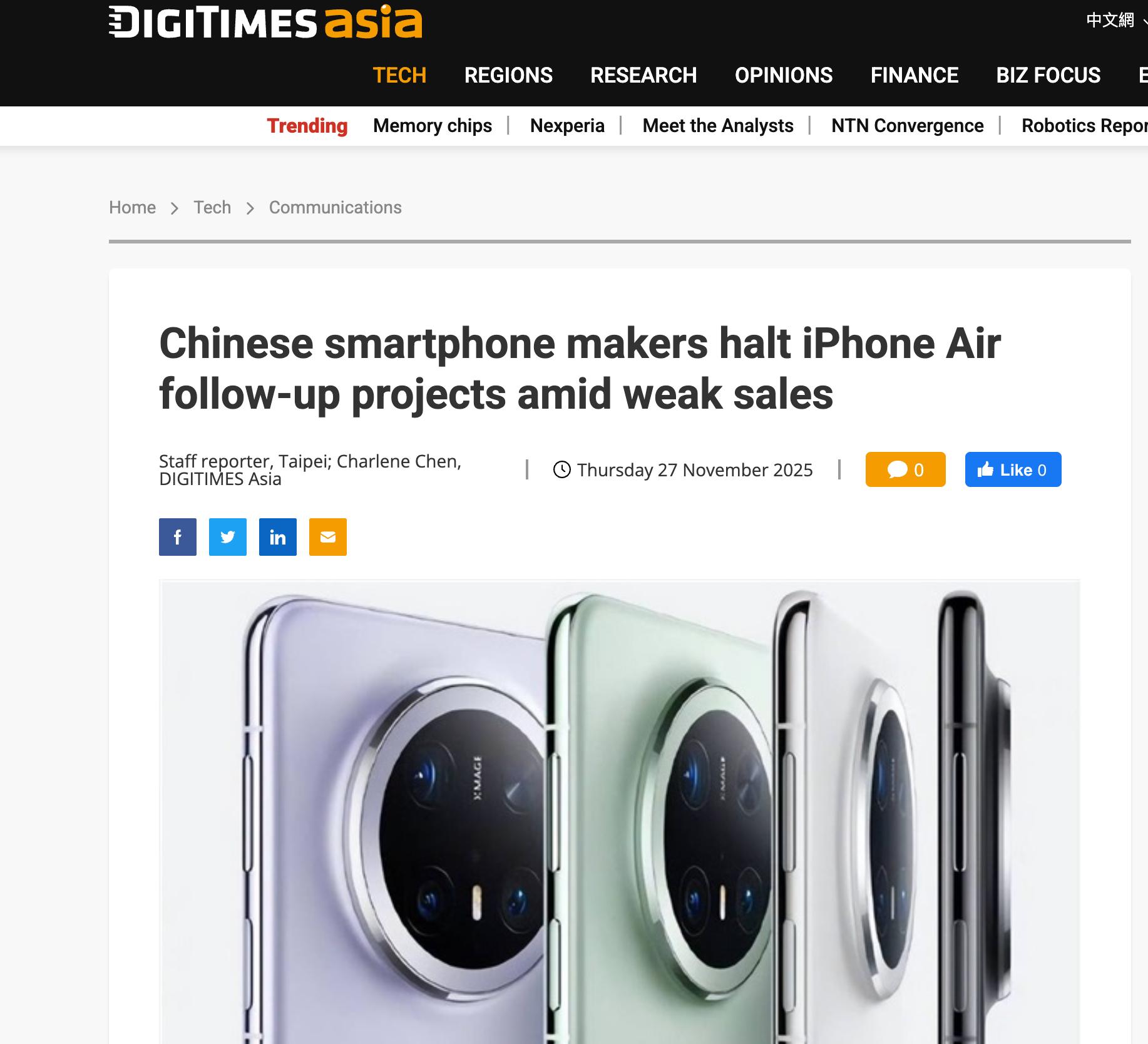Click the thumbs-up Like button

click(1013, 469)
